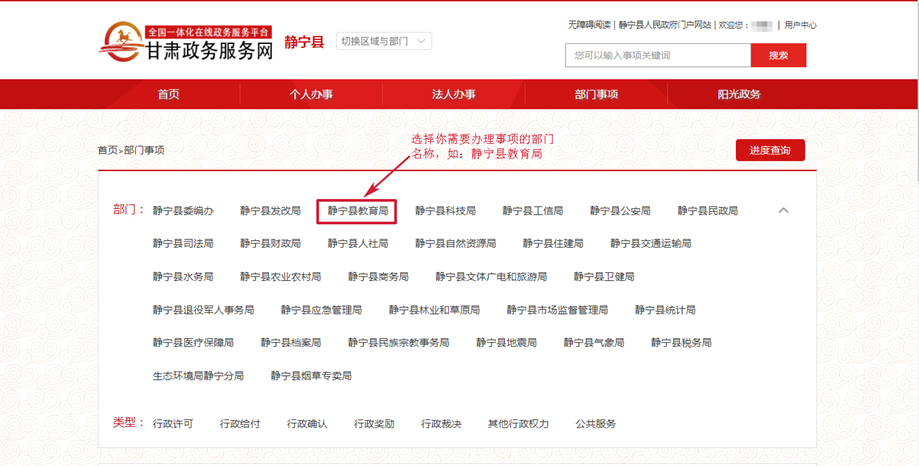Viewport: 919px width, 466px height.
Task: Select department 静宁县工信局
Action: pyautogui.click(x=533, y=210)
